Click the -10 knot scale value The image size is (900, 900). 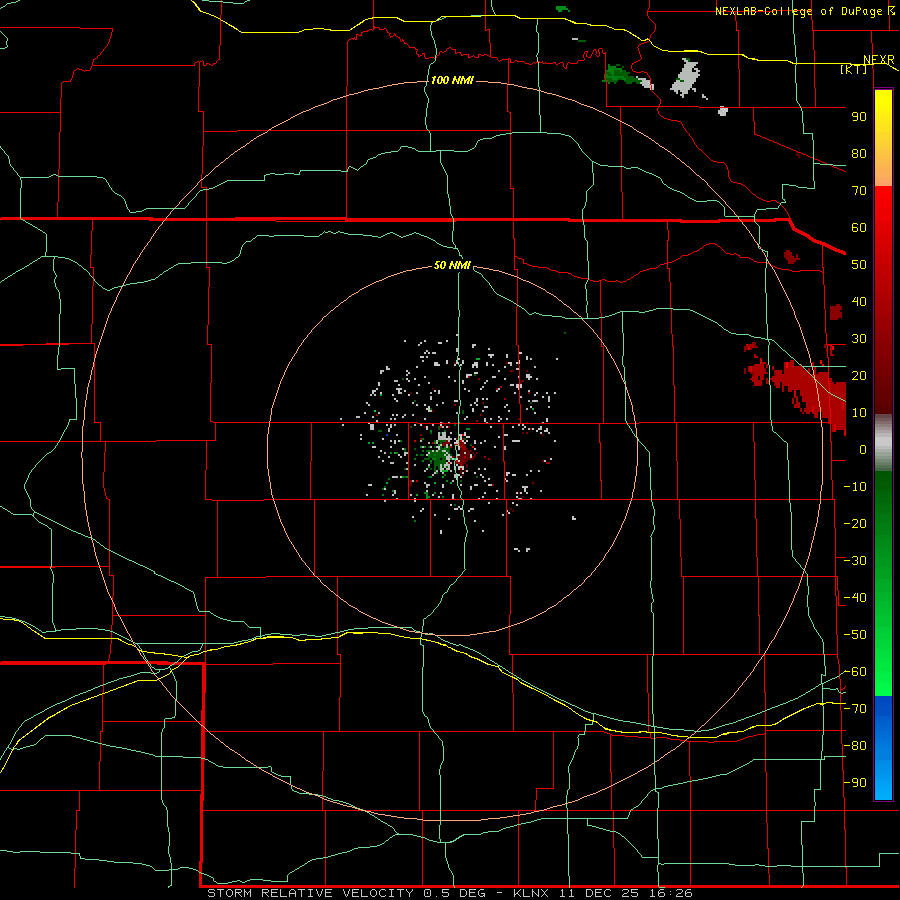click(x=855, y=487)
